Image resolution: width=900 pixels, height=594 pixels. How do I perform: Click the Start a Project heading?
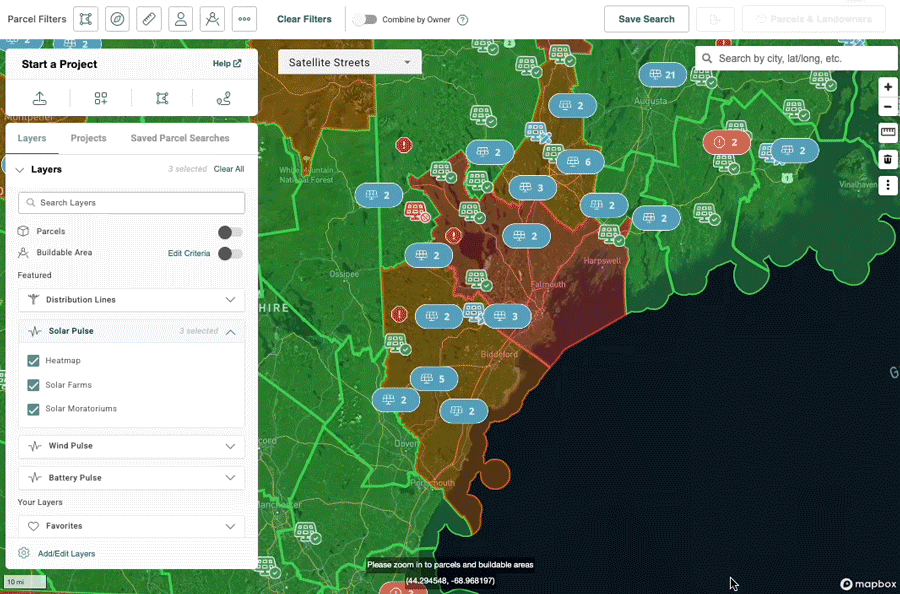60,64
